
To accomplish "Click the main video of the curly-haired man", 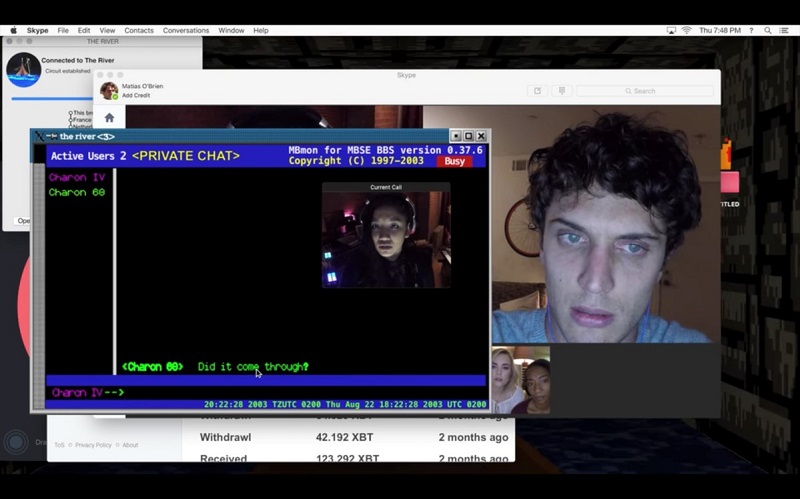I will 606,224.
